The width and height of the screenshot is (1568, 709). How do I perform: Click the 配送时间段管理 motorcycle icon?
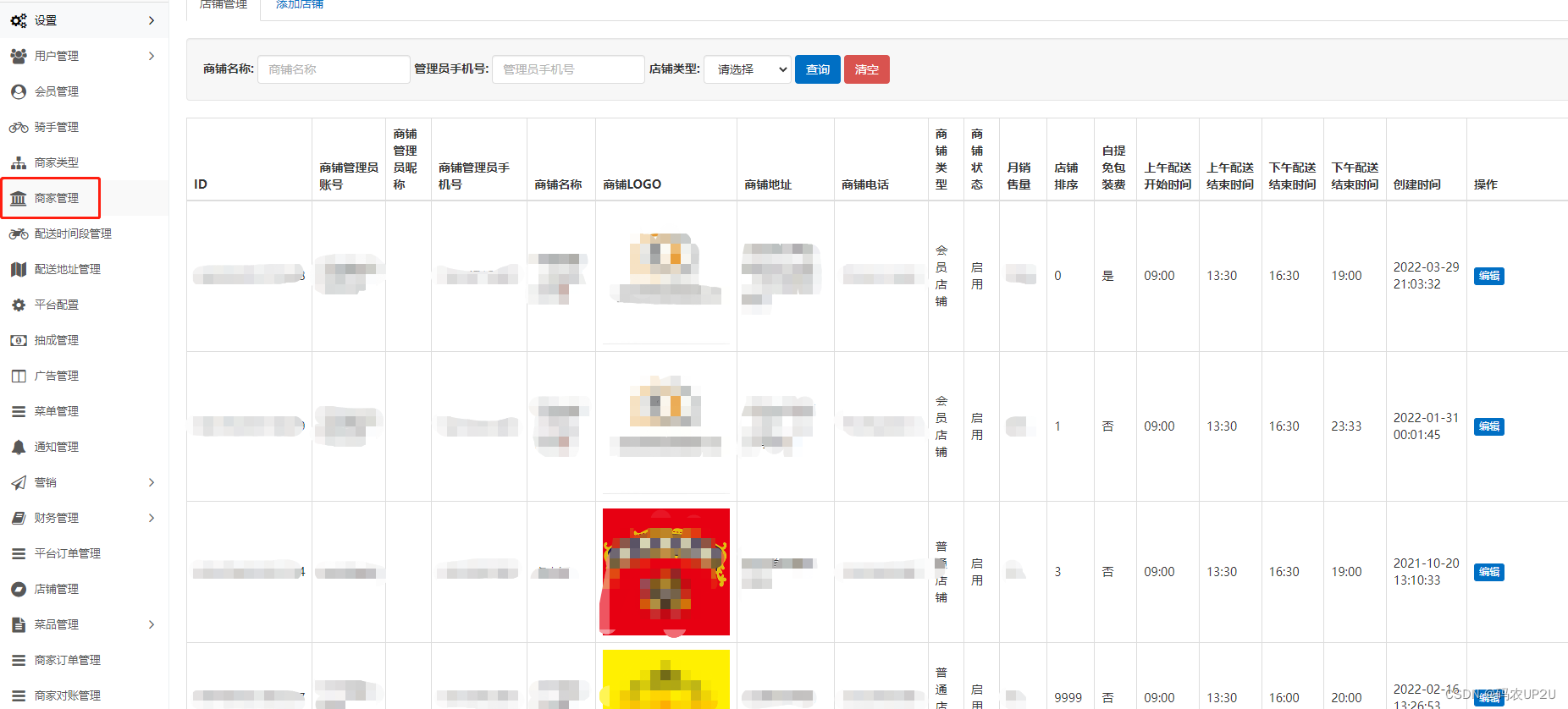[x=19, y=234]
